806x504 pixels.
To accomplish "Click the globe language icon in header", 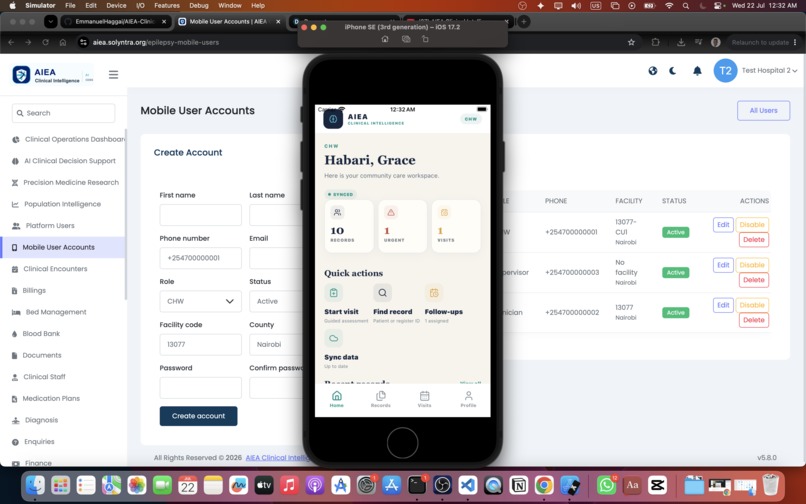I will pos(653,71).
